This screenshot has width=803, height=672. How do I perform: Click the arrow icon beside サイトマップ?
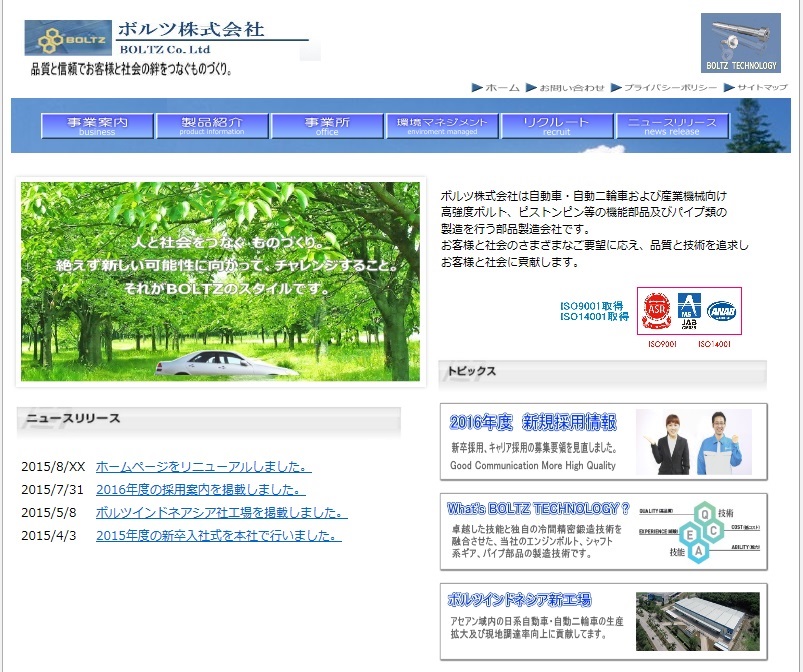tap(730, 88)
